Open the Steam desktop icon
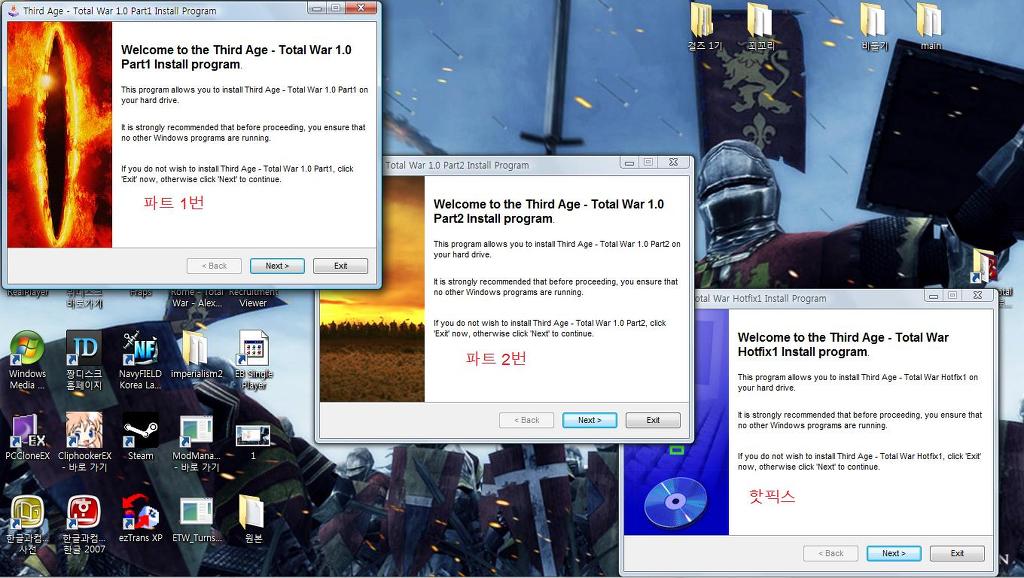 (140, 437)
